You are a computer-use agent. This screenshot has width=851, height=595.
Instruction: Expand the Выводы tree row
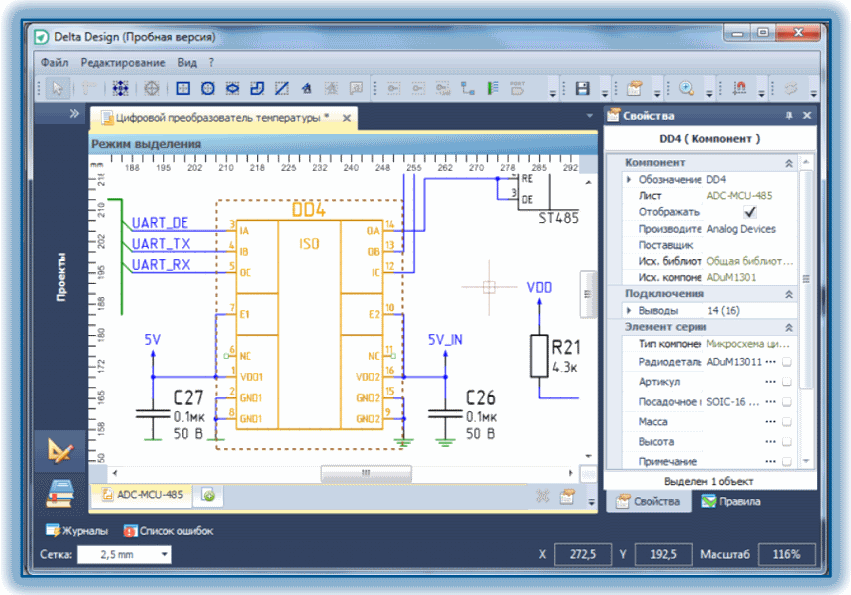tap(629, 311)
